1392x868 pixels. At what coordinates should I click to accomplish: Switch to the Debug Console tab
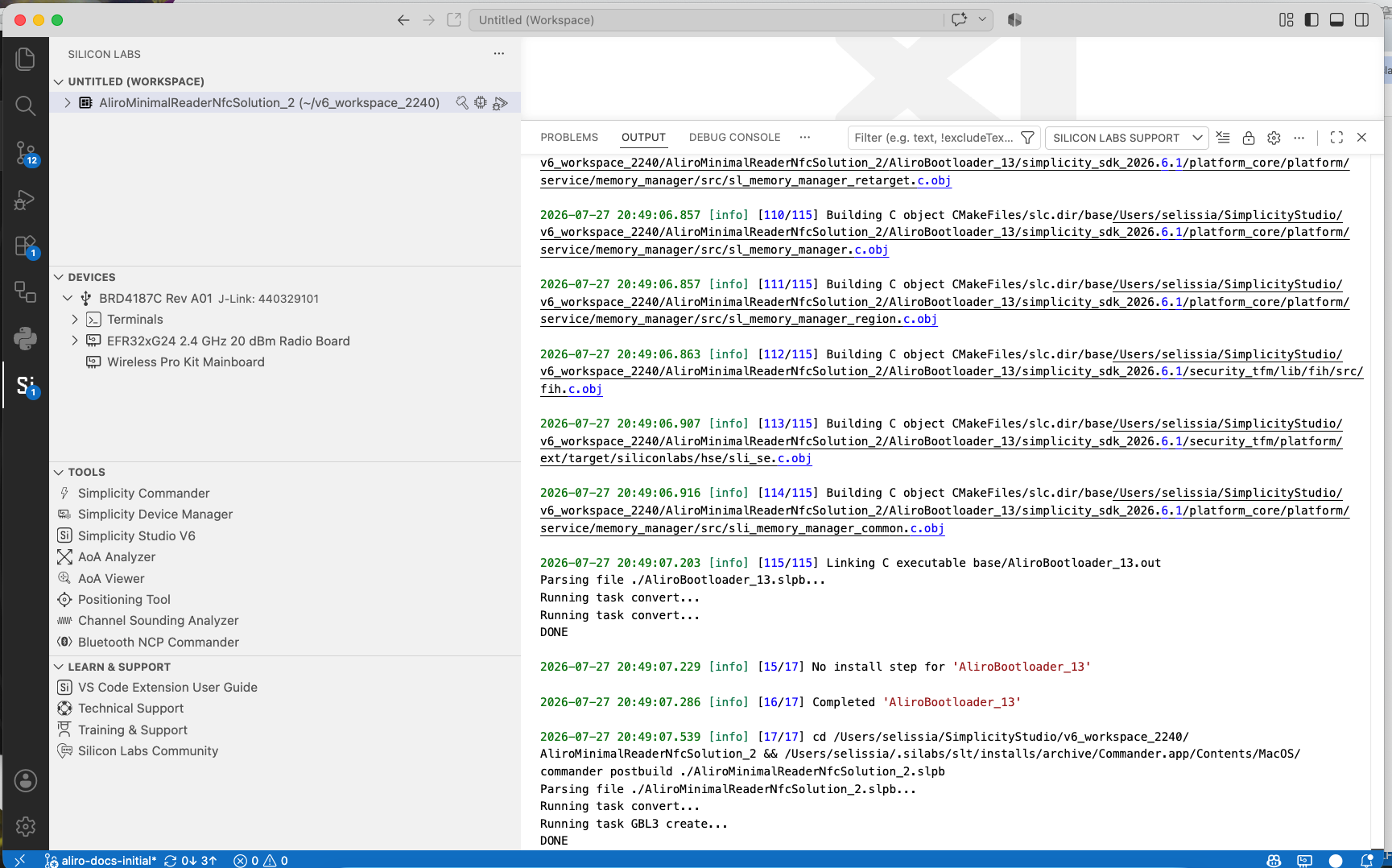[734, 138]
